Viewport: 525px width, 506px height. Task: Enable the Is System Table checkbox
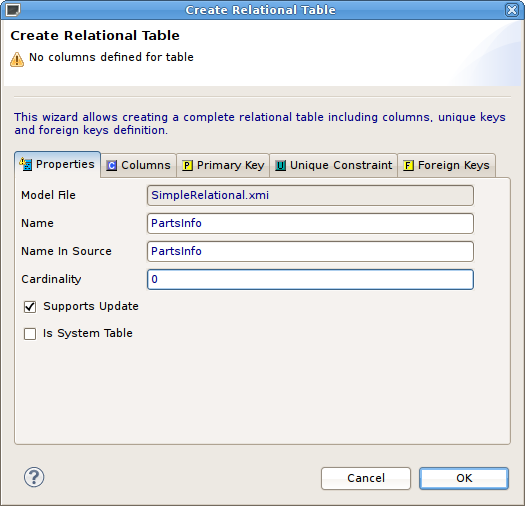(x=30, y=334)
